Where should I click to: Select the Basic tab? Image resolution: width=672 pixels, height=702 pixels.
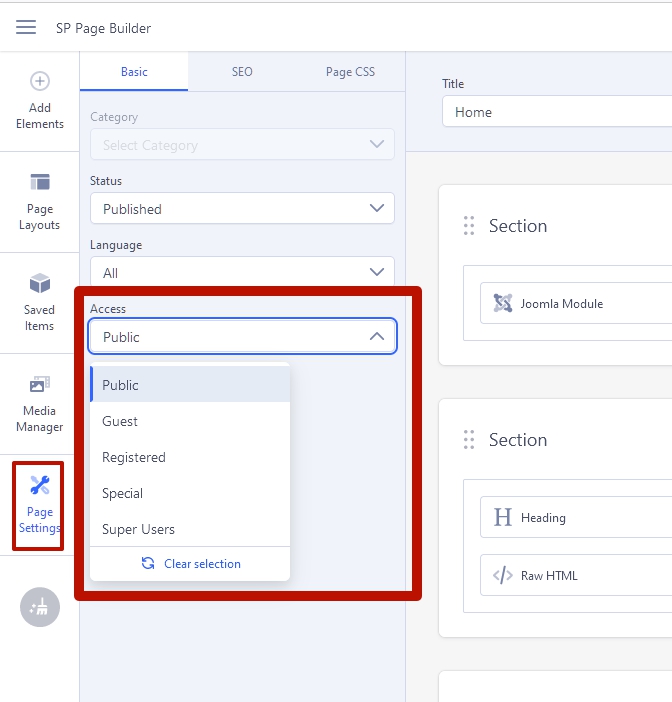click(134, 72)
